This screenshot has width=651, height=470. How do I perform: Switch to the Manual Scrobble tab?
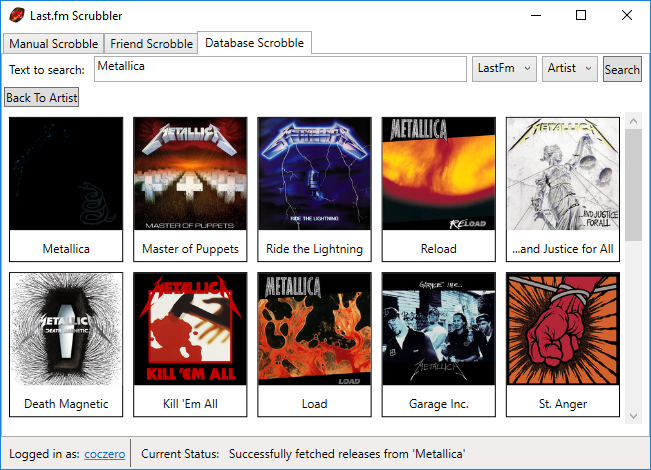pyautogui.click(x=54, y=44)
